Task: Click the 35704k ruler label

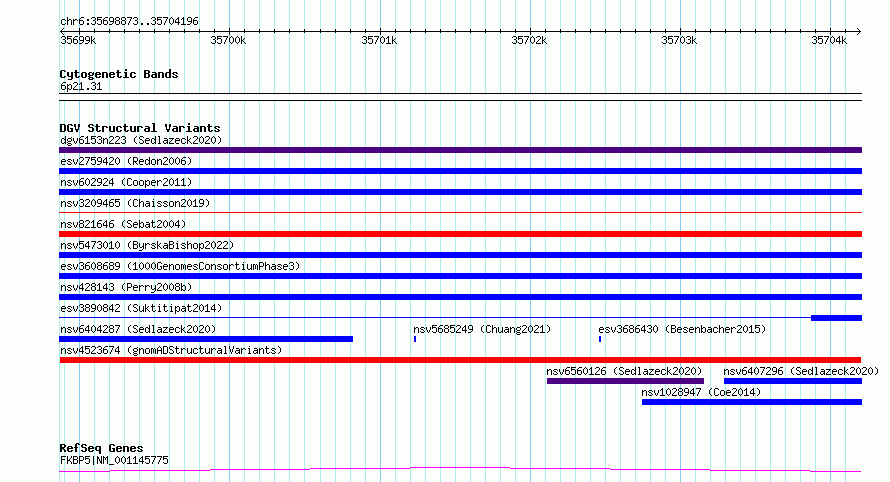Action: pos(829,40)
